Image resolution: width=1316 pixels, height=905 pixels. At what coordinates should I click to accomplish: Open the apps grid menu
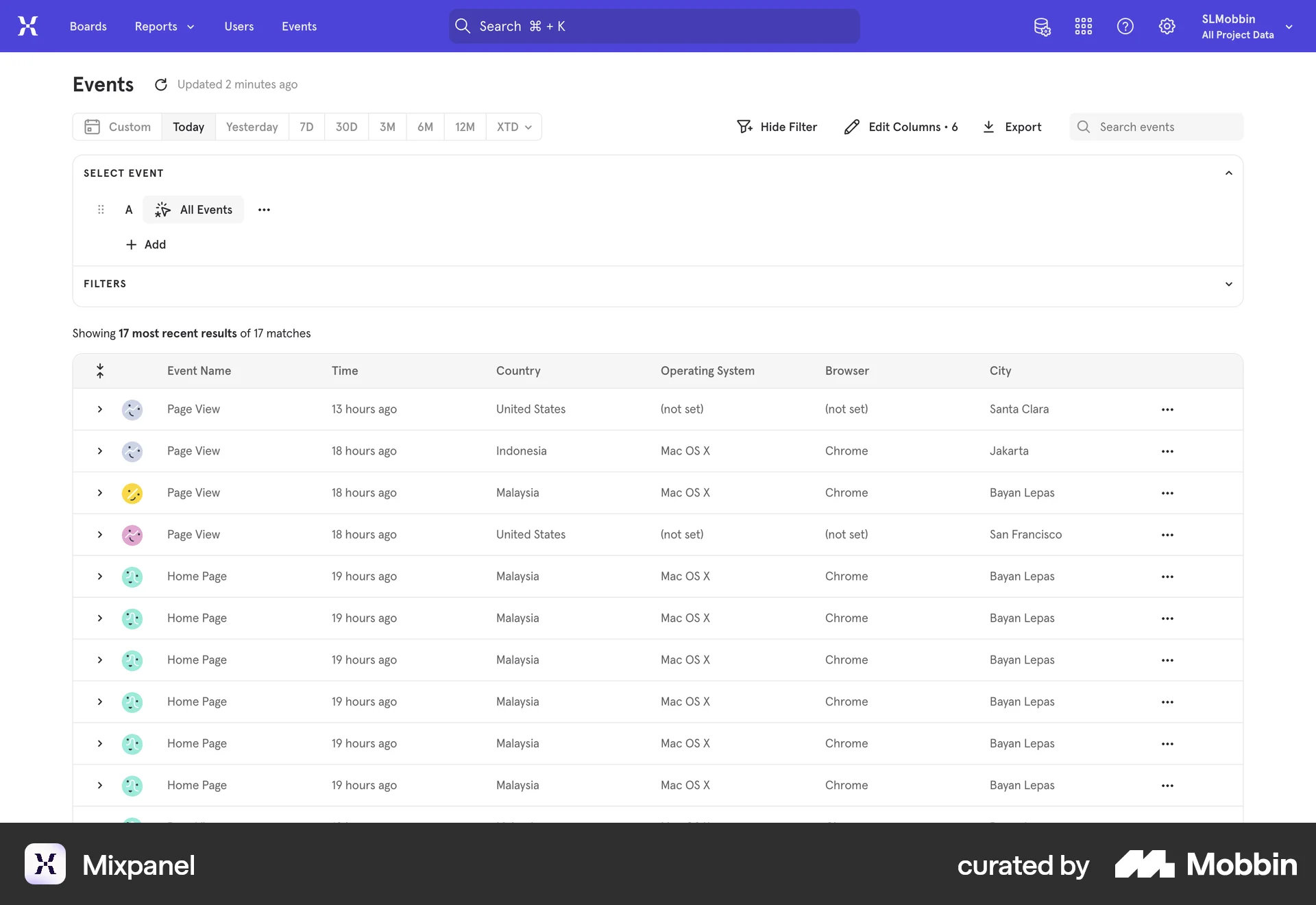click(1083, 26)
